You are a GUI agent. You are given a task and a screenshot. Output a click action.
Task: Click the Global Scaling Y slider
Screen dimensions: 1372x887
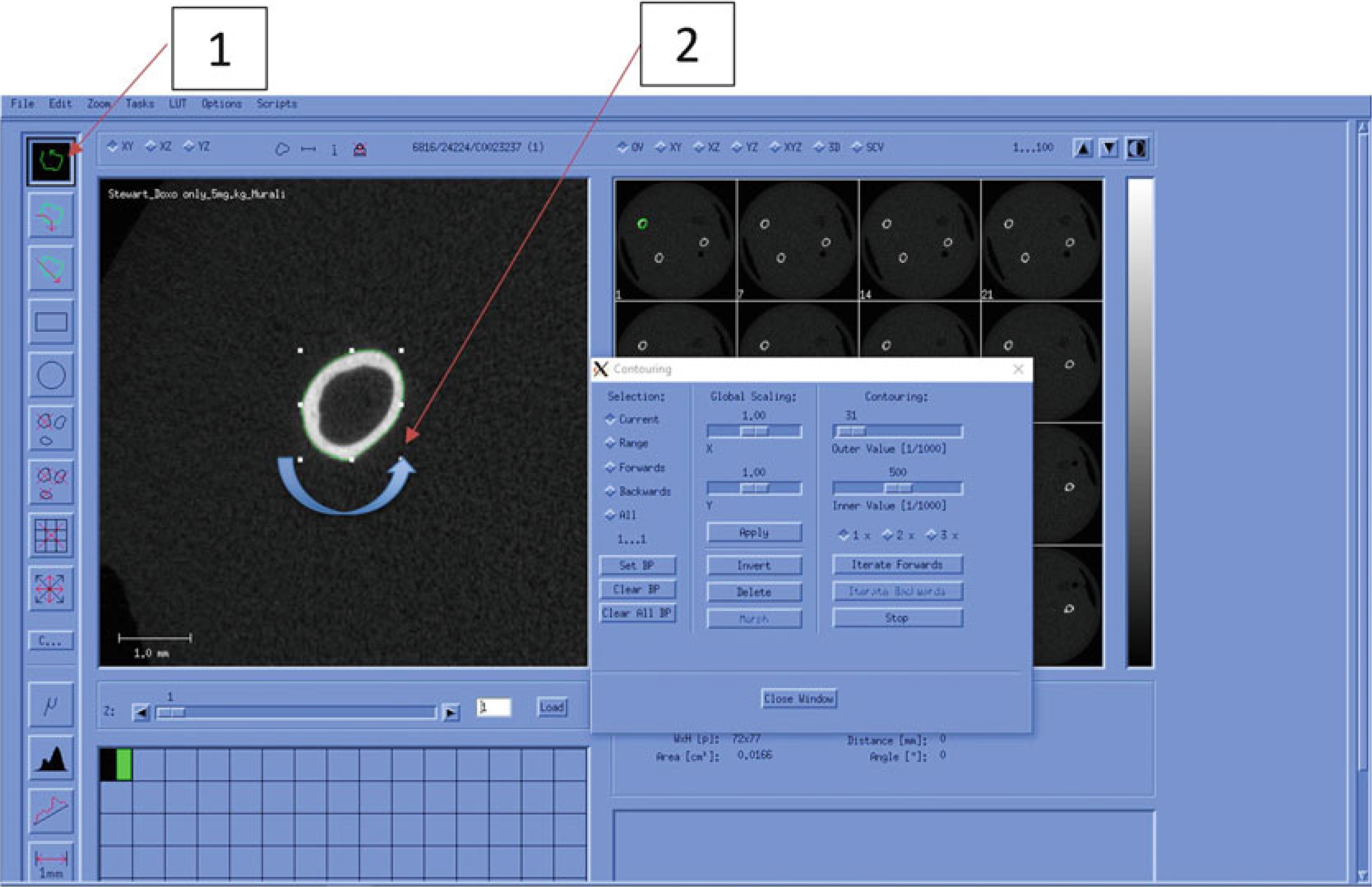[x=754, y=489]
